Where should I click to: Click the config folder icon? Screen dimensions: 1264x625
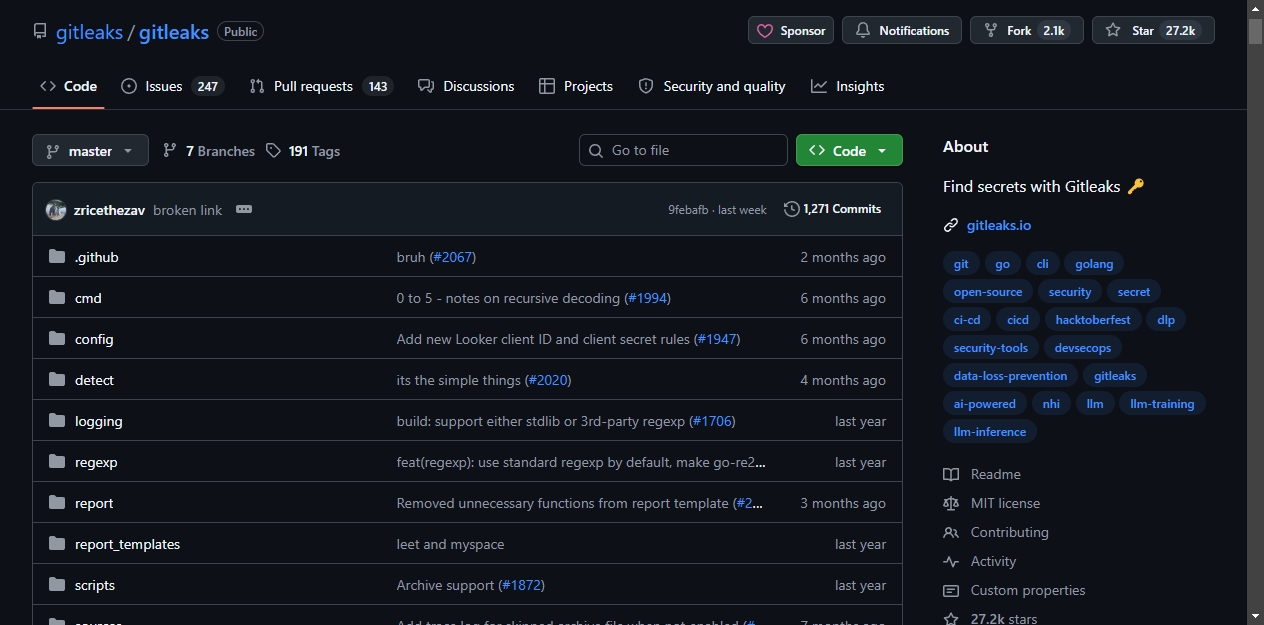[56, 339]
